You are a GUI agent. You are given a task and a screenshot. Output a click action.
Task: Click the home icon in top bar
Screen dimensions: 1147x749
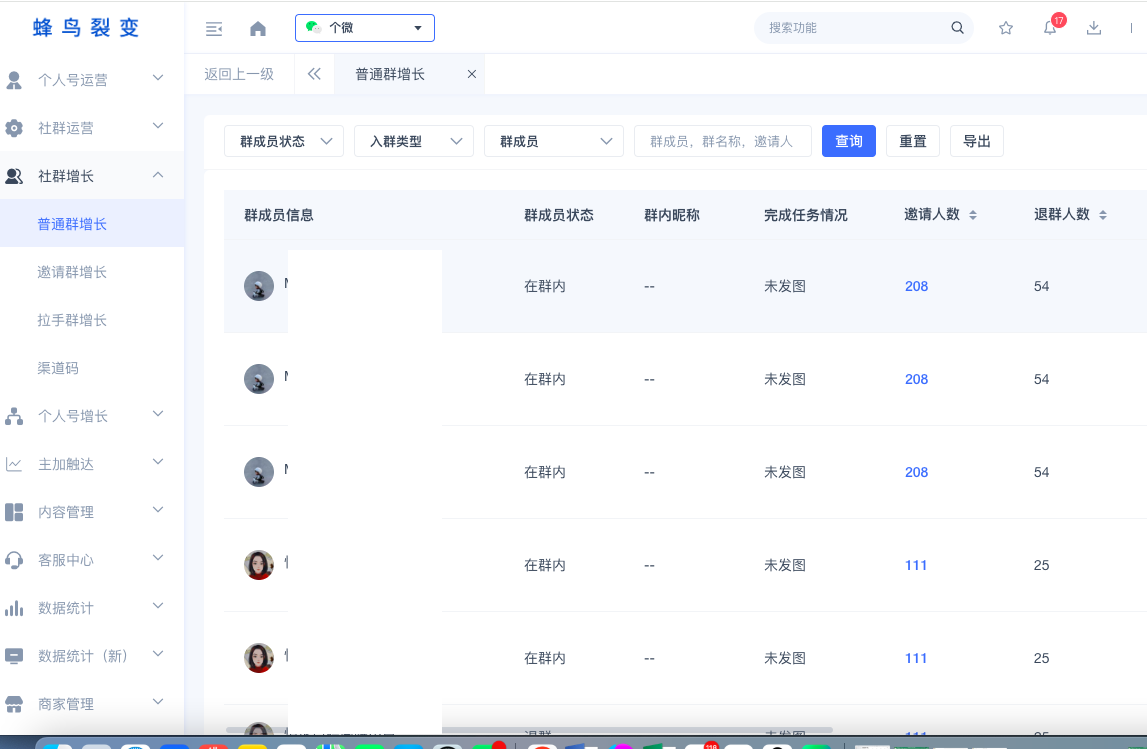click(258, 29)
